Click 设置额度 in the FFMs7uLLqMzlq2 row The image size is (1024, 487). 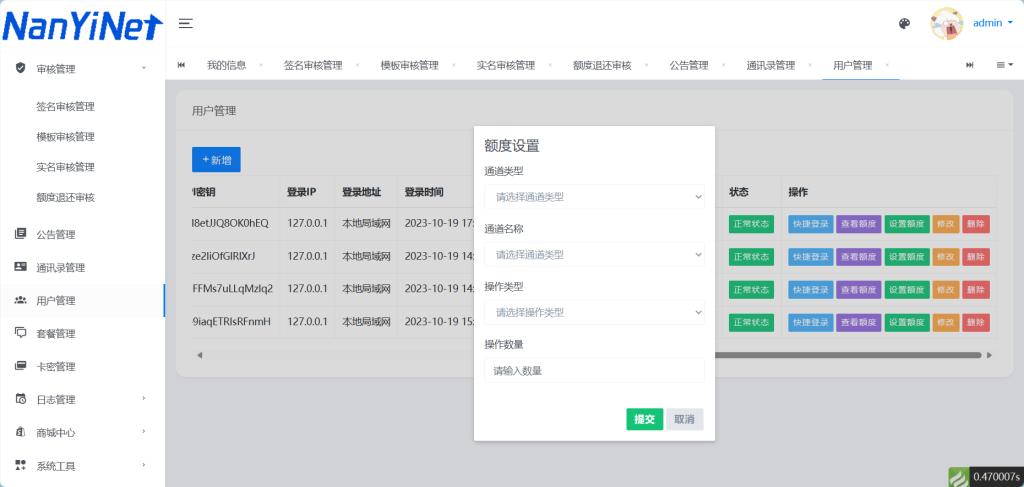907,289
